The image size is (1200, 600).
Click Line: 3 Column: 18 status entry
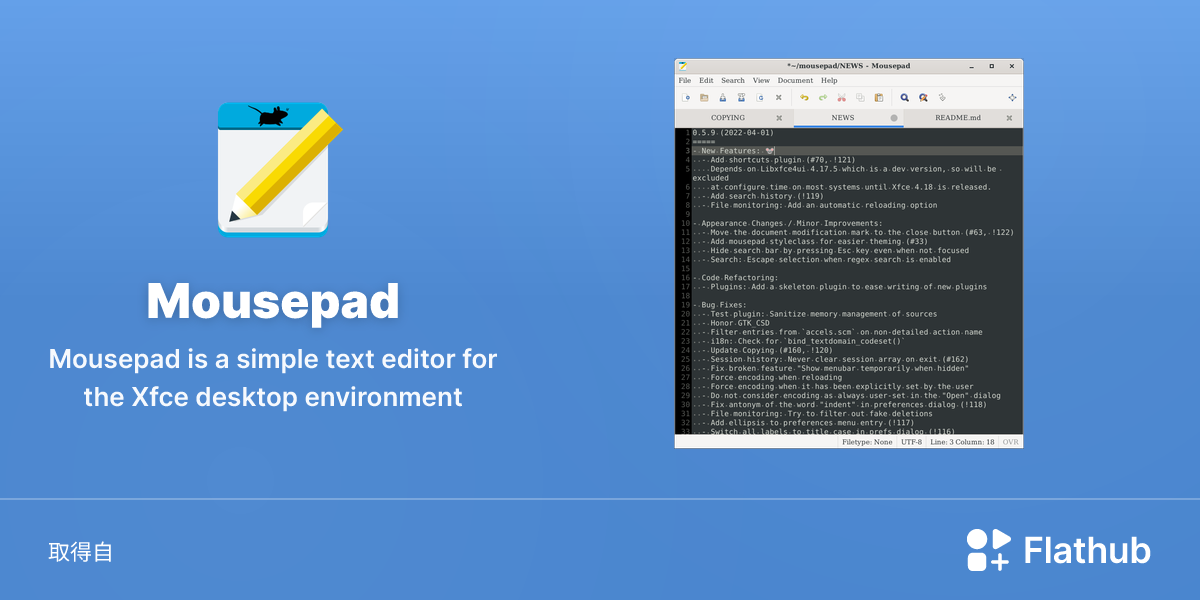coord(962,442)
